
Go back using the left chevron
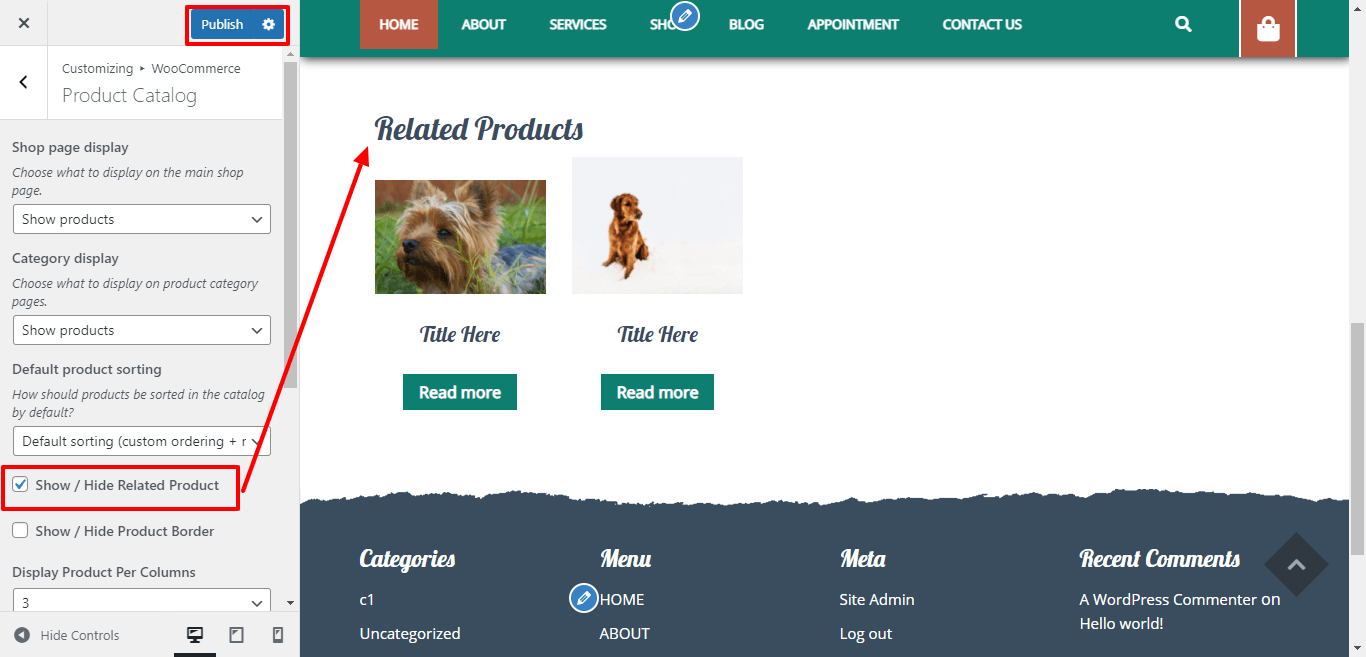24,83
